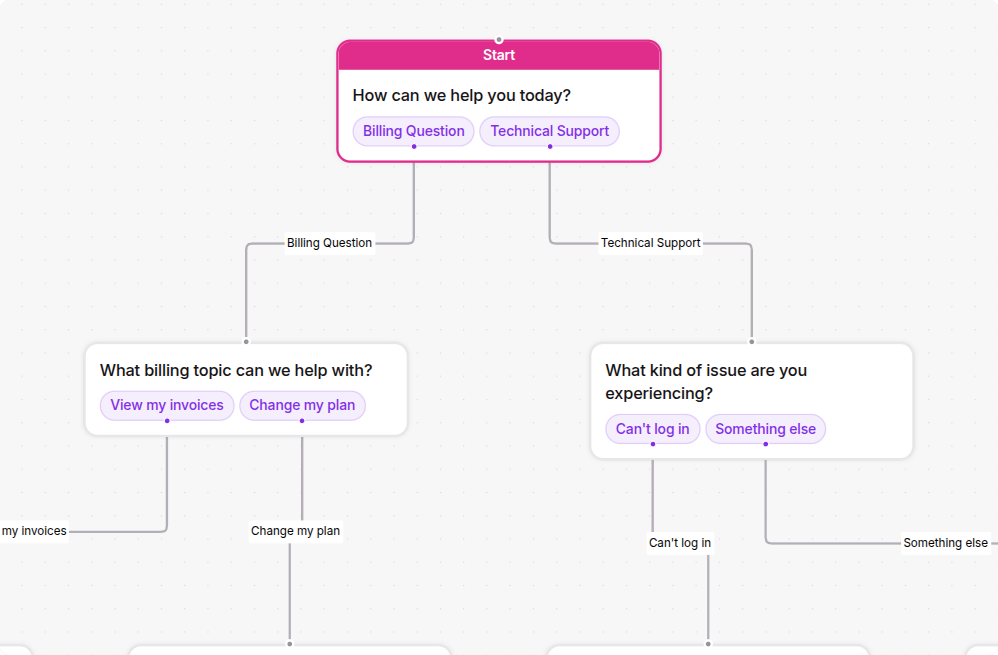Click the "Something else" edge label

[946, 542]
